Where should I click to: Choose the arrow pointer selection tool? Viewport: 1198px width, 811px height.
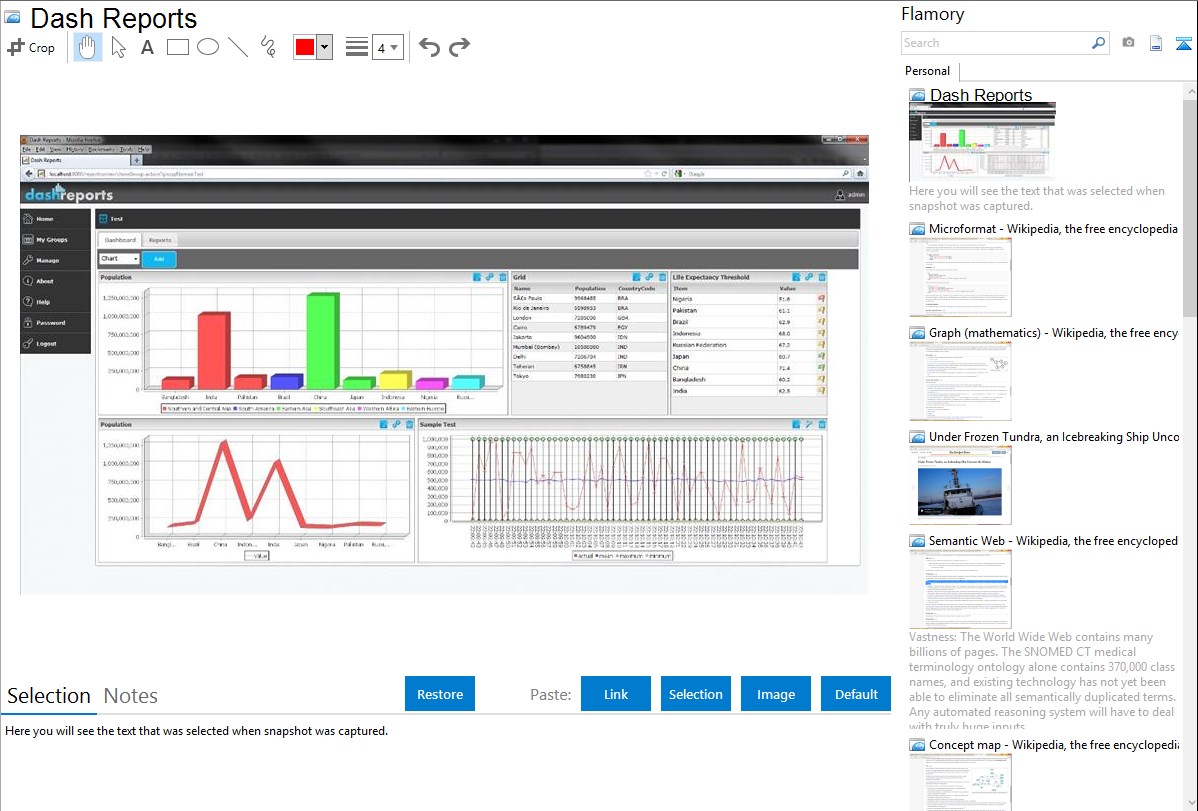(118, 47)
